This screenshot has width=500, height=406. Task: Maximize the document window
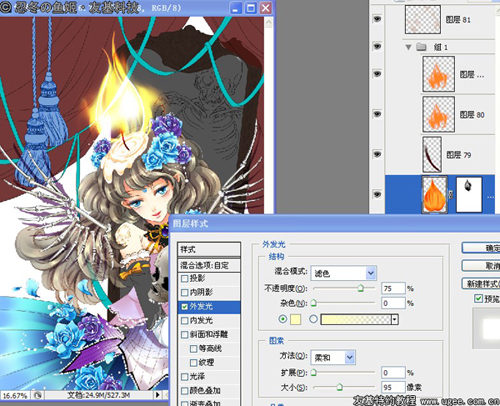coord(250,8)
